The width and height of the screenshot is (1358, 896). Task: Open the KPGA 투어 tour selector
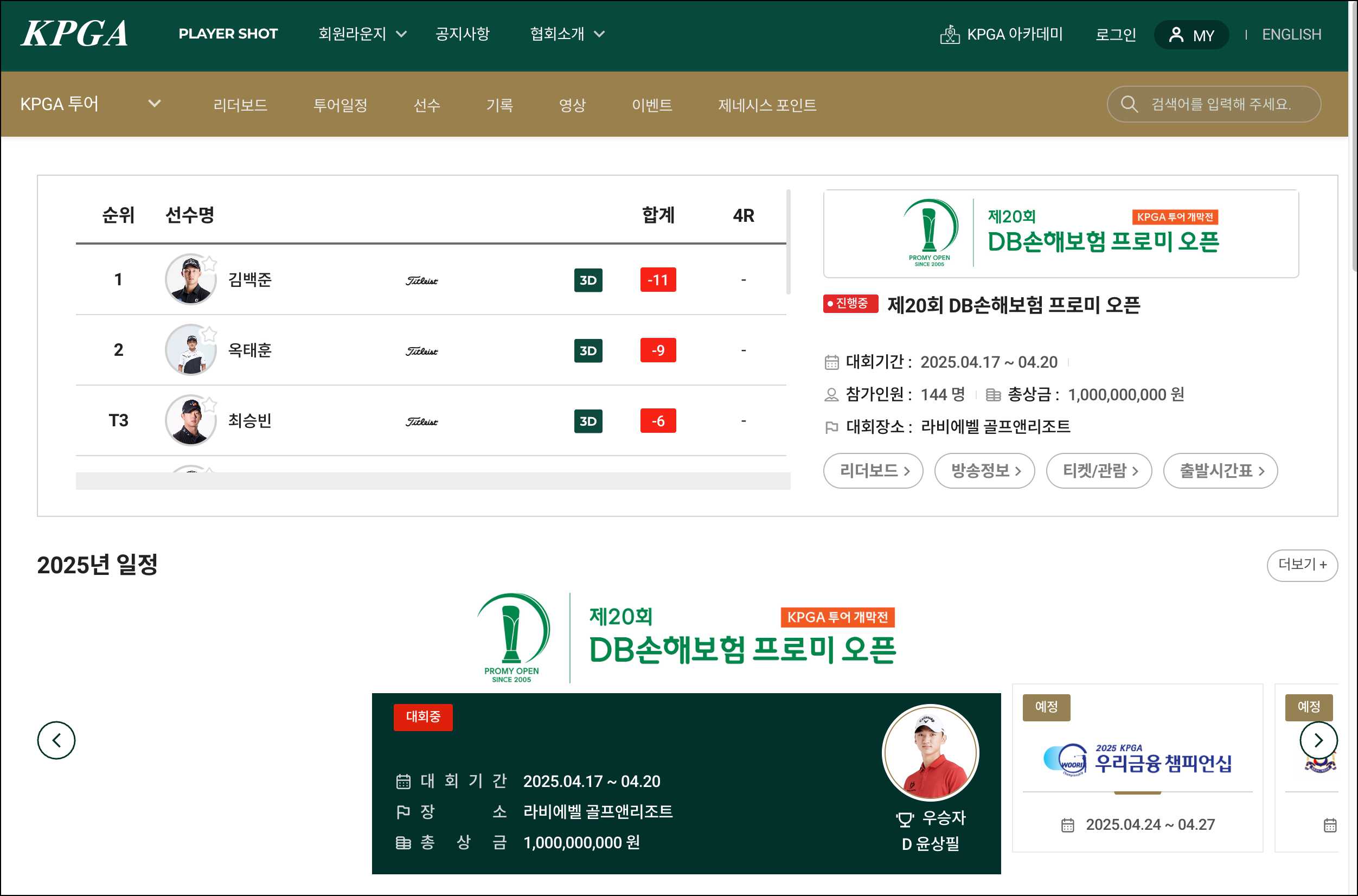point(91,104)
